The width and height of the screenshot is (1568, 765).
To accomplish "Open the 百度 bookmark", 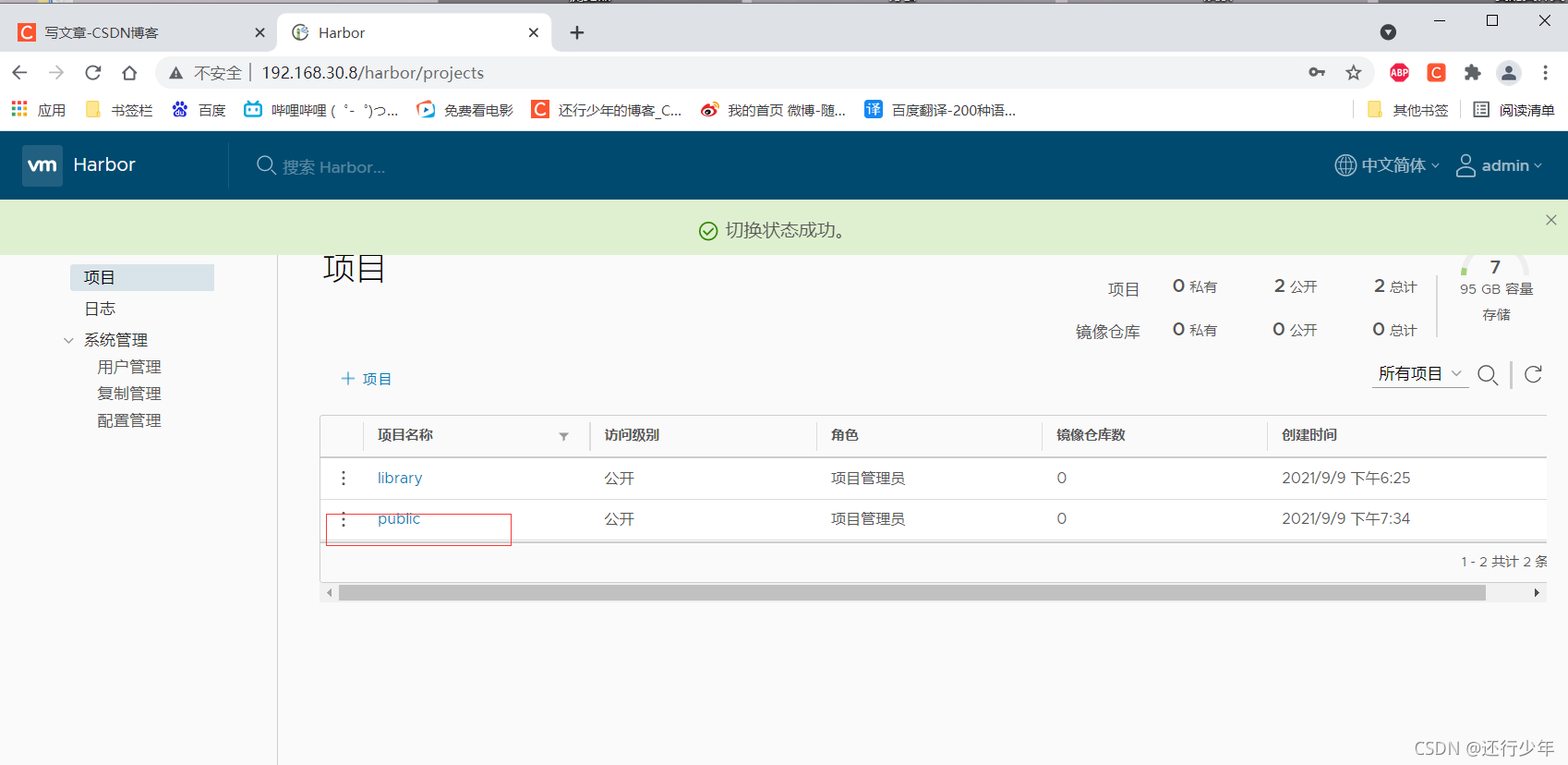I will click(x=199, y=110).
